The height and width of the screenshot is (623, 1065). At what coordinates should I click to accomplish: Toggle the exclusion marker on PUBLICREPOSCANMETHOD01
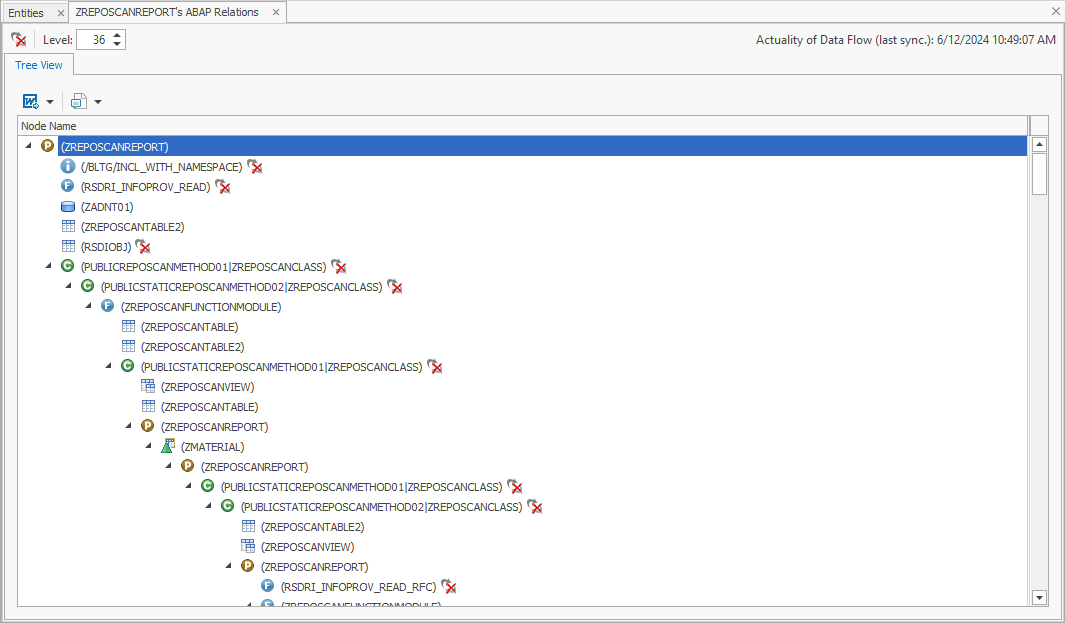(x=339, y=267)
